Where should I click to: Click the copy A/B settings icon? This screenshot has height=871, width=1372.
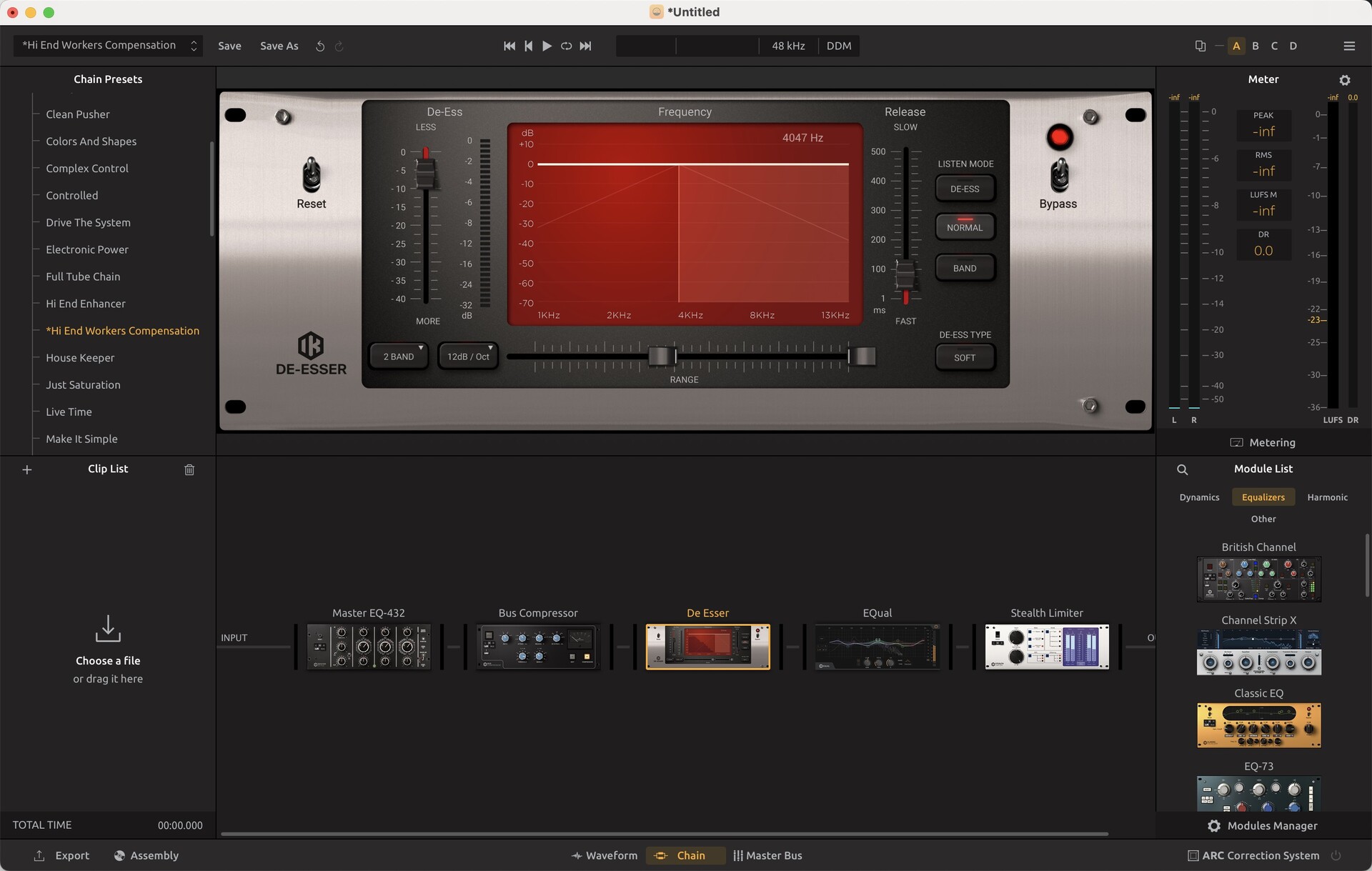point(1200,46)
